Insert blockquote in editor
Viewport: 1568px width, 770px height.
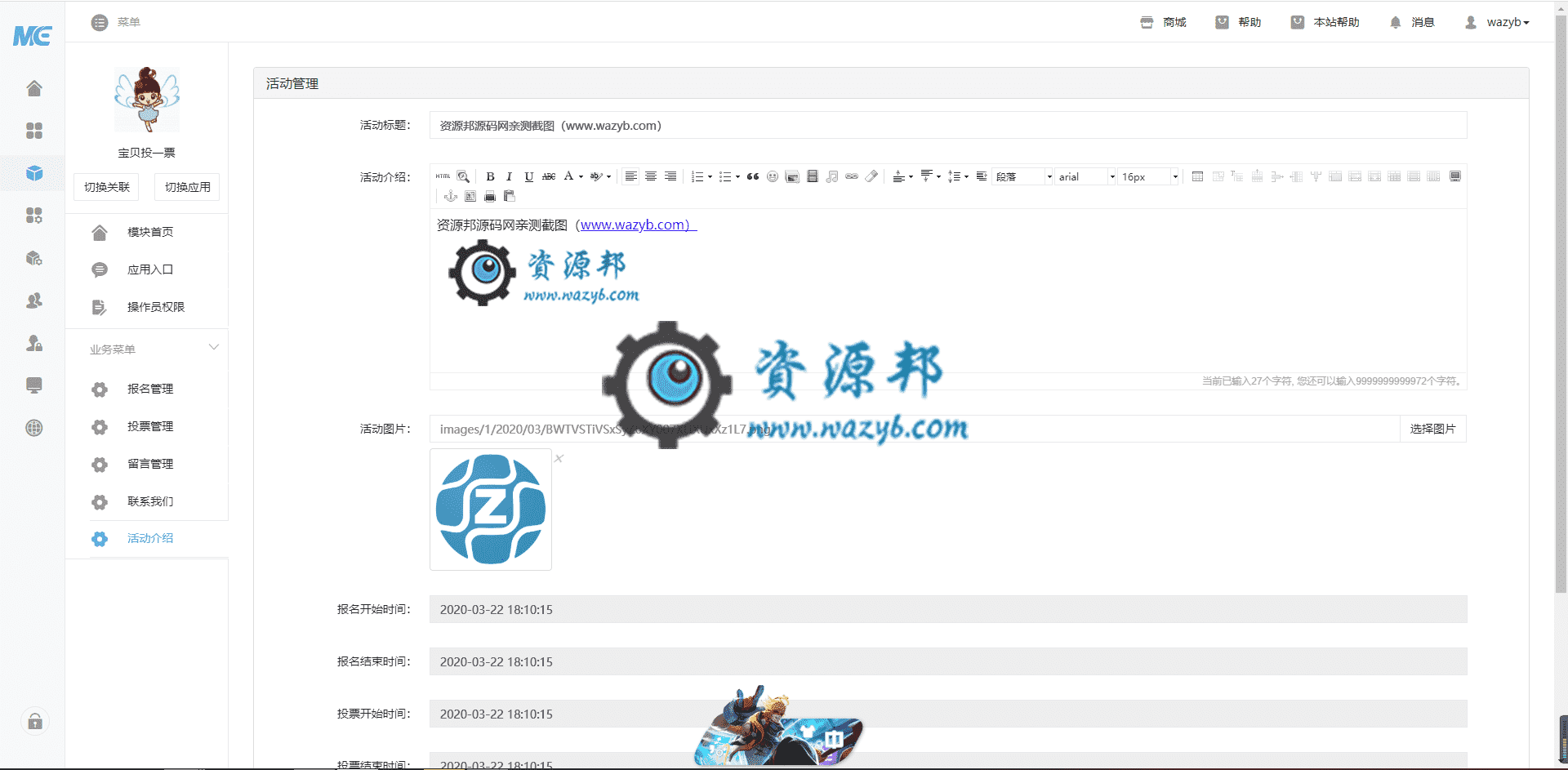point(753,176)
